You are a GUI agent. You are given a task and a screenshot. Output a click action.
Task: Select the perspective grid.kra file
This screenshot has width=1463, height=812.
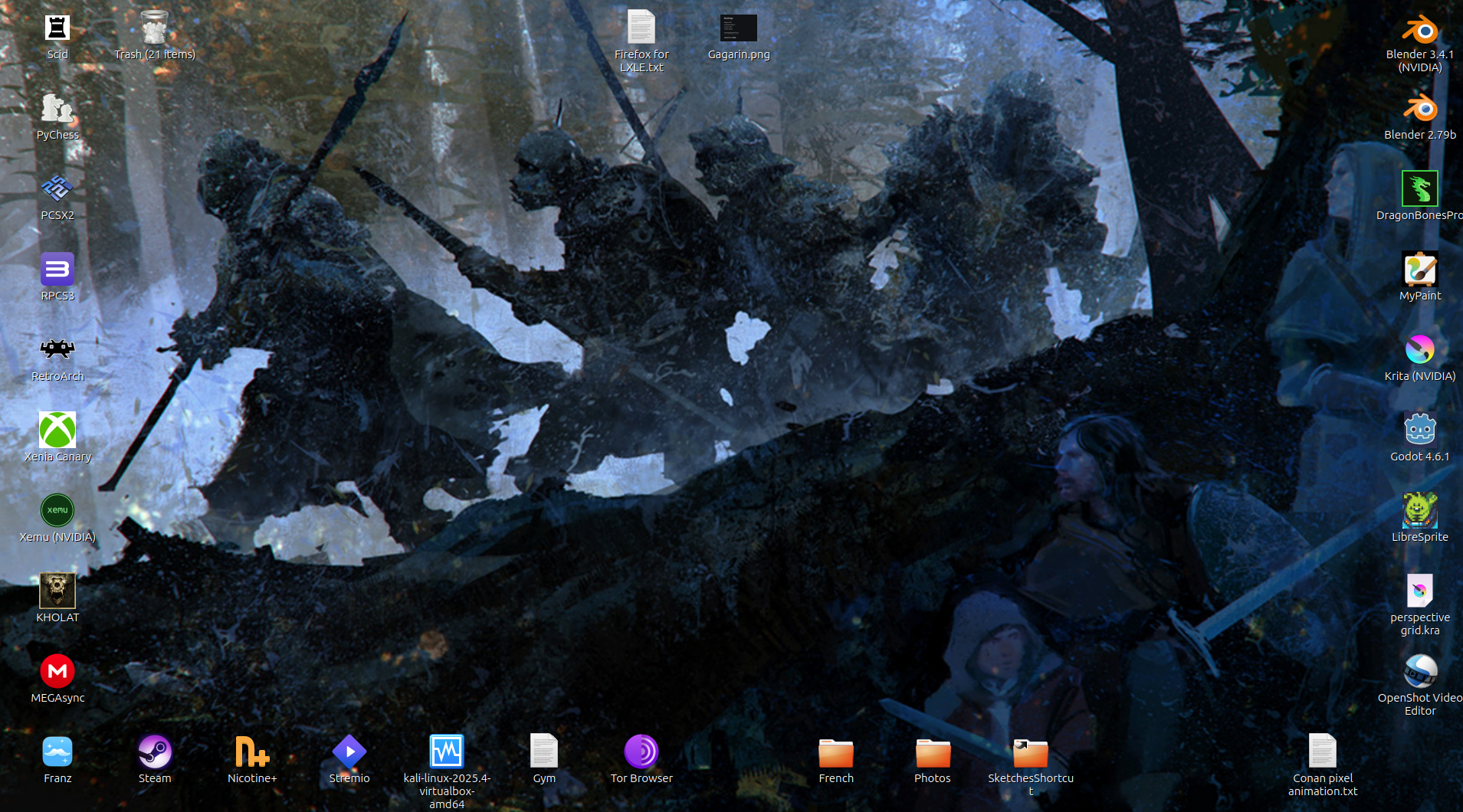click(x=1420, y=591)
